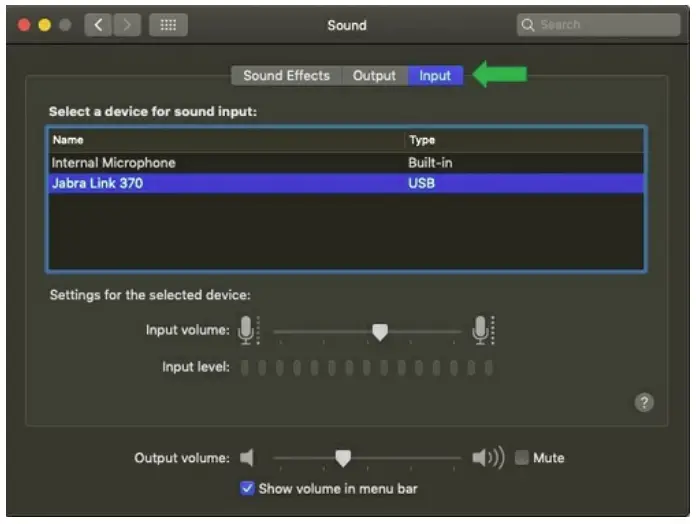Close the Sound window with red button

tap(24, 25)
